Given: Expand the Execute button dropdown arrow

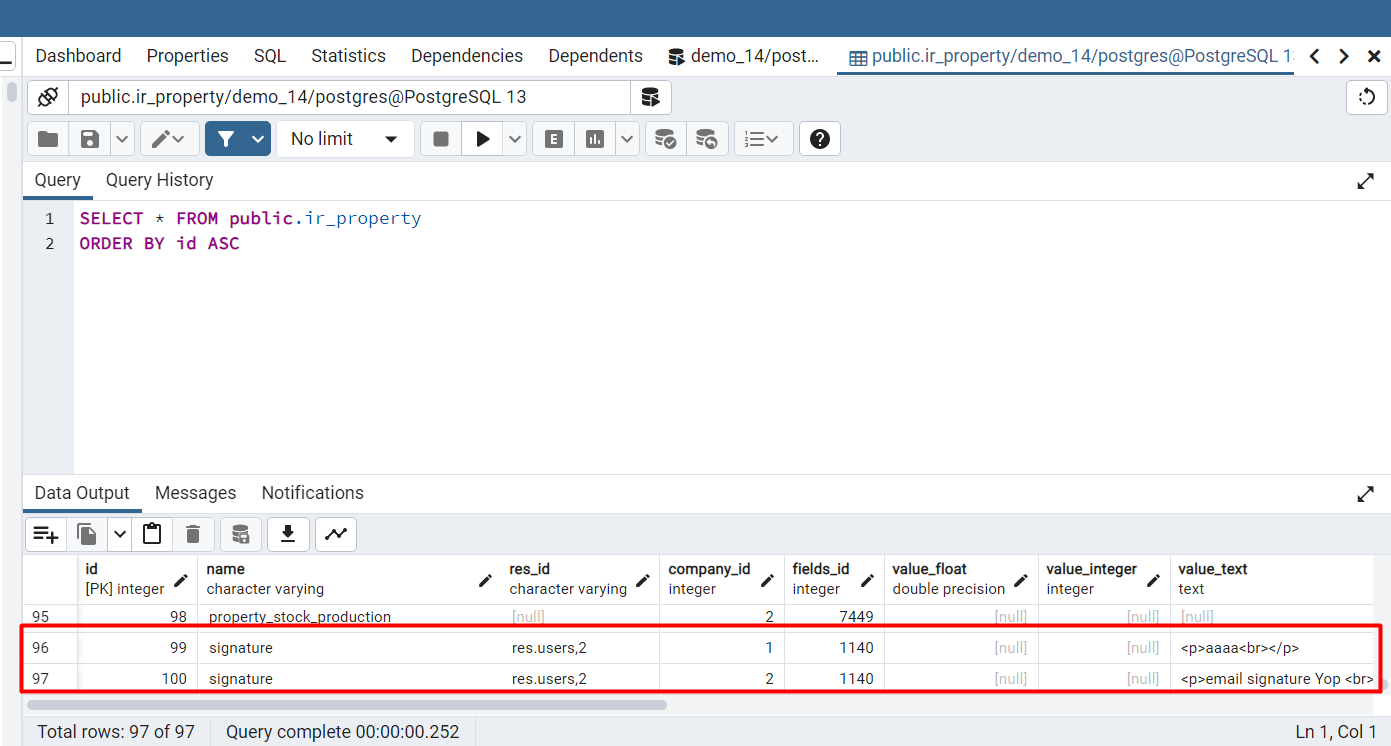Looking at the screenshot, I should click(514, 138).
